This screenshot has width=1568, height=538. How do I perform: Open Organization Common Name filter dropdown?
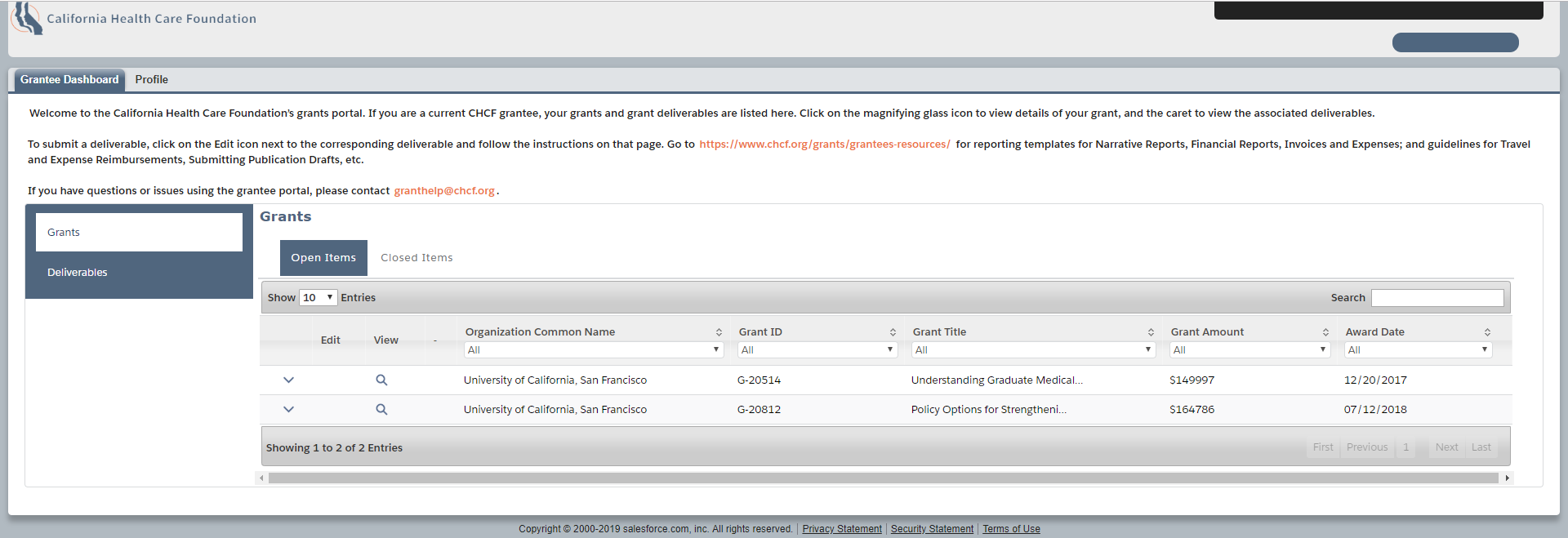click(594, 349)
